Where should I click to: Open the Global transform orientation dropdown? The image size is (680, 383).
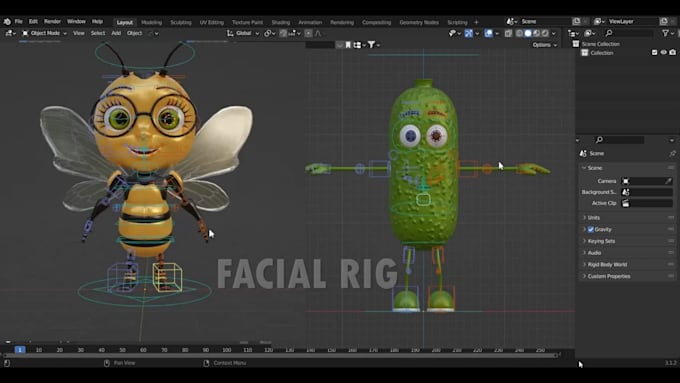click(243, 33)
